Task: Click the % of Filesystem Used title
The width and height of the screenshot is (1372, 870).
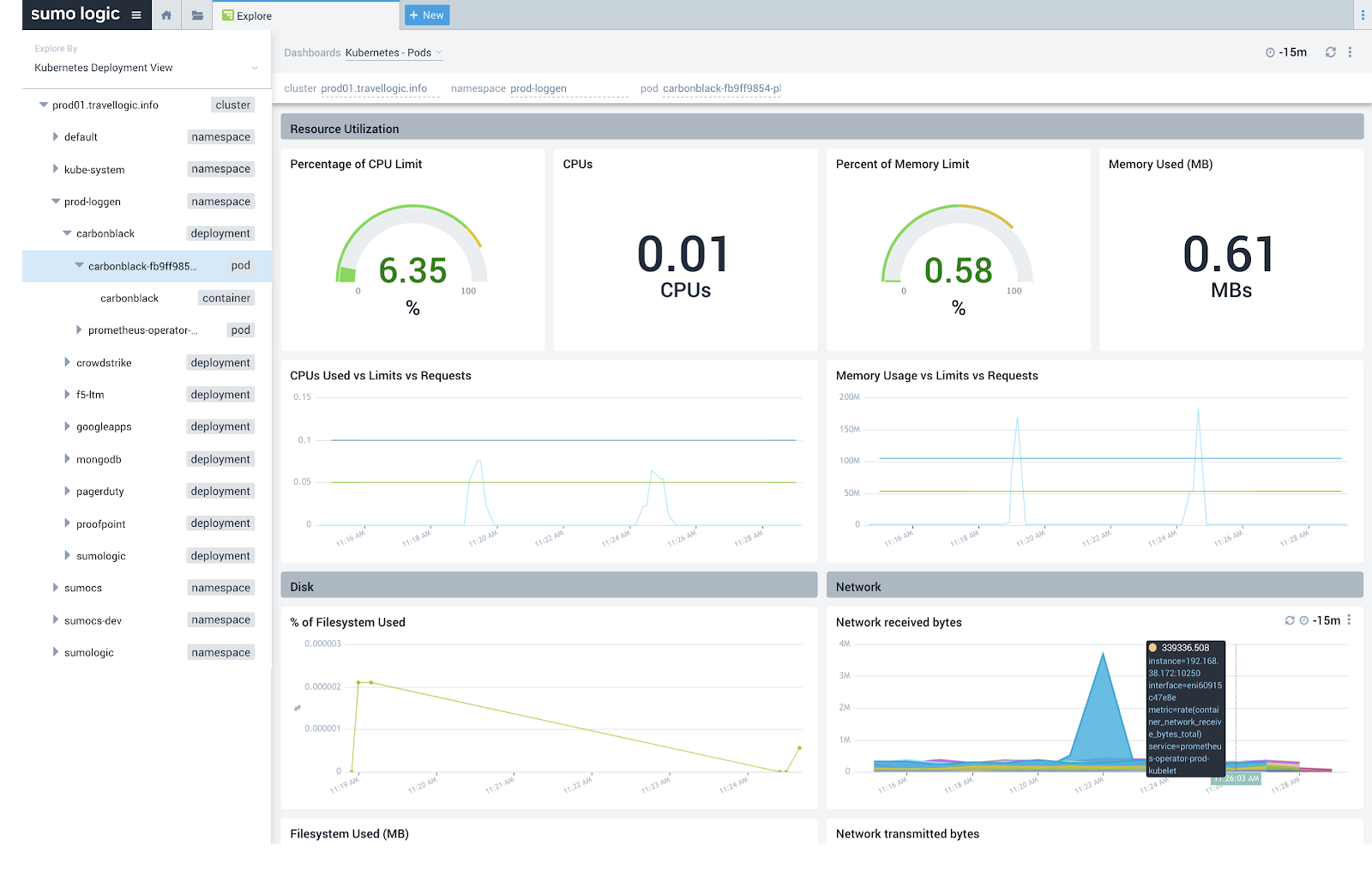Action: 347,623
